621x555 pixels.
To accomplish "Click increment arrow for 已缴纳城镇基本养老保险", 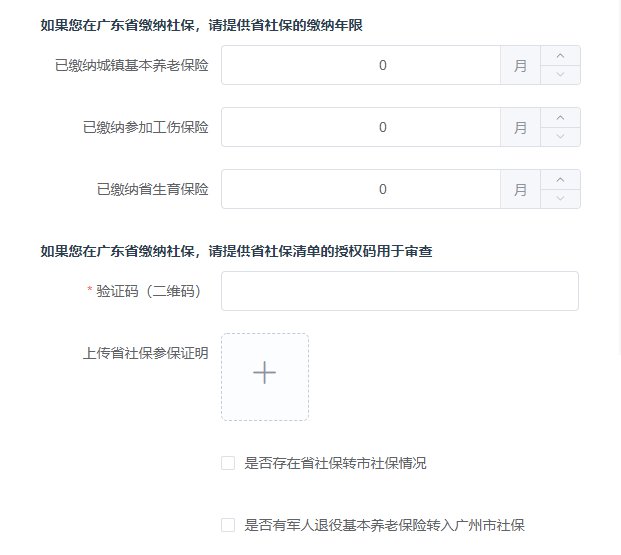I will point(560,55).
